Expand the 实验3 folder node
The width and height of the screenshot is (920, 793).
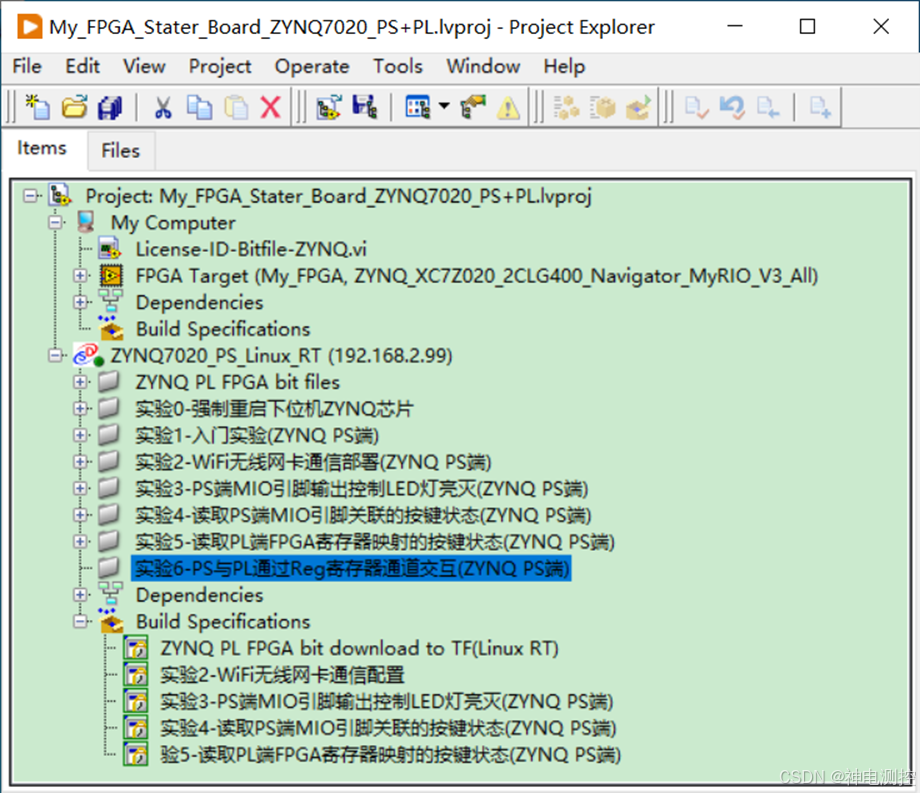tap(80, 488)
